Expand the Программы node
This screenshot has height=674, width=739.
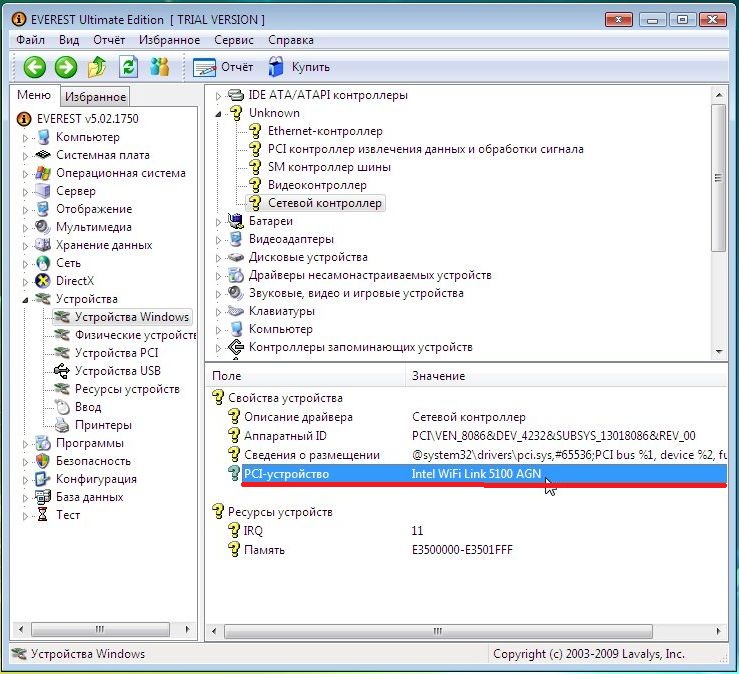click(25, 444)
